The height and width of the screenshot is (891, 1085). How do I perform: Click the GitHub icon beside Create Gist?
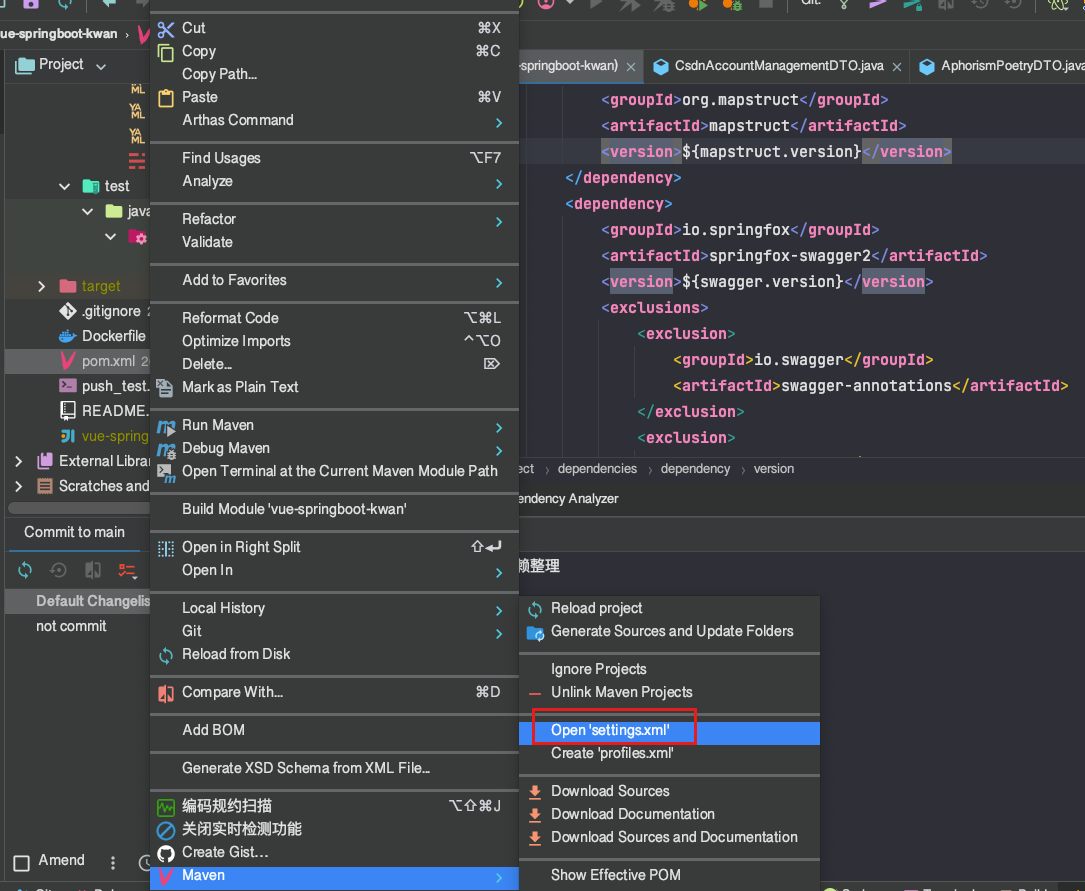click(x=166, y=853)
